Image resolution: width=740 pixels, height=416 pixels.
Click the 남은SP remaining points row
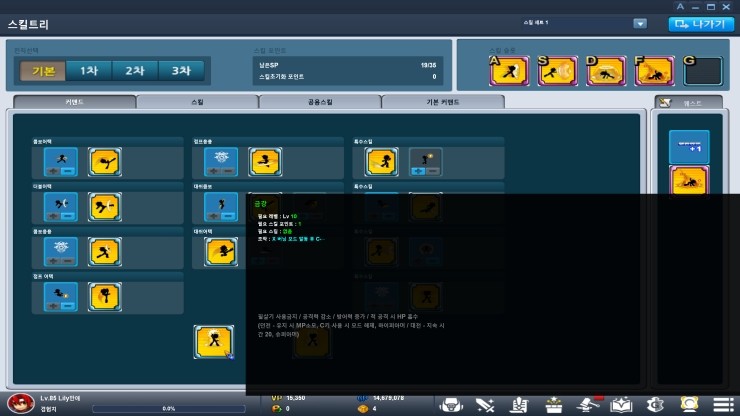click(347, 65)
